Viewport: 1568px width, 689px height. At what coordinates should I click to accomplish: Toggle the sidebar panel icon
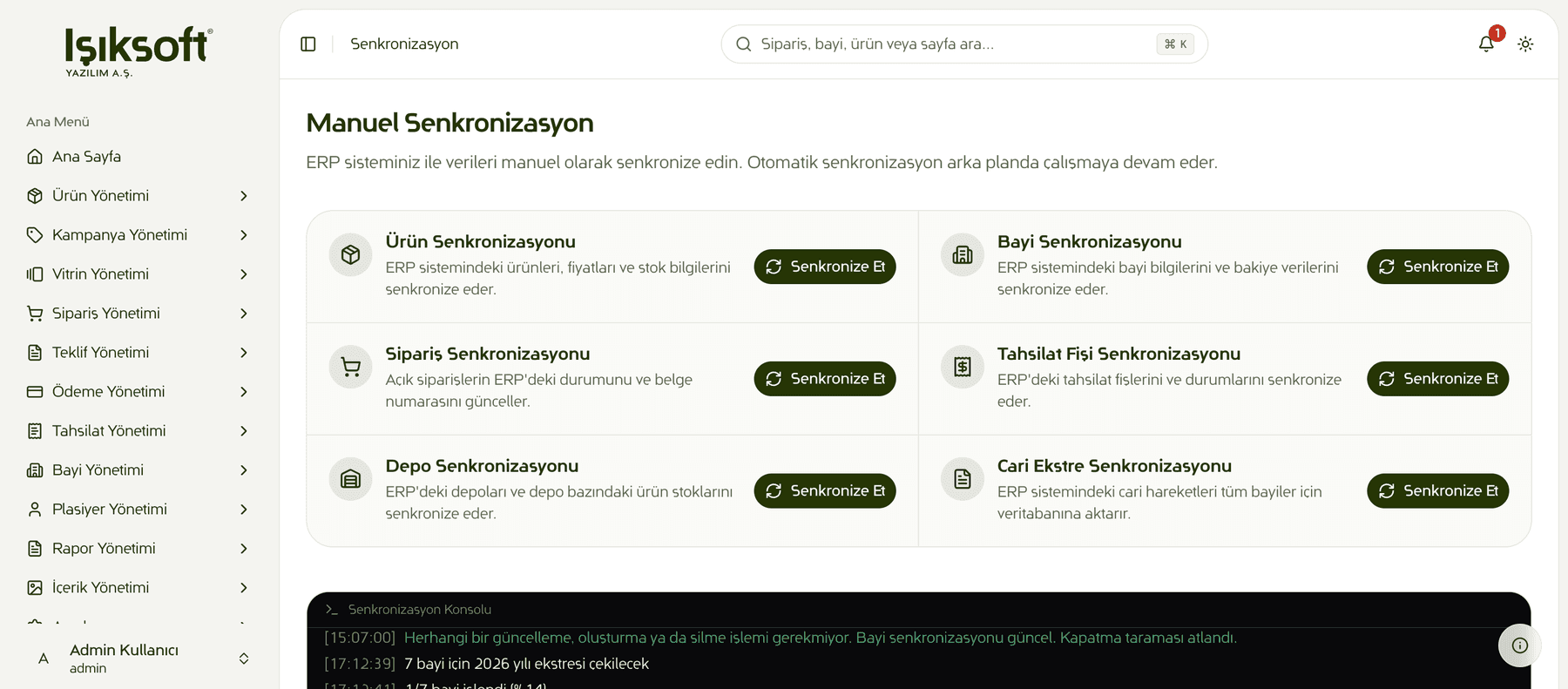point(308,44)
